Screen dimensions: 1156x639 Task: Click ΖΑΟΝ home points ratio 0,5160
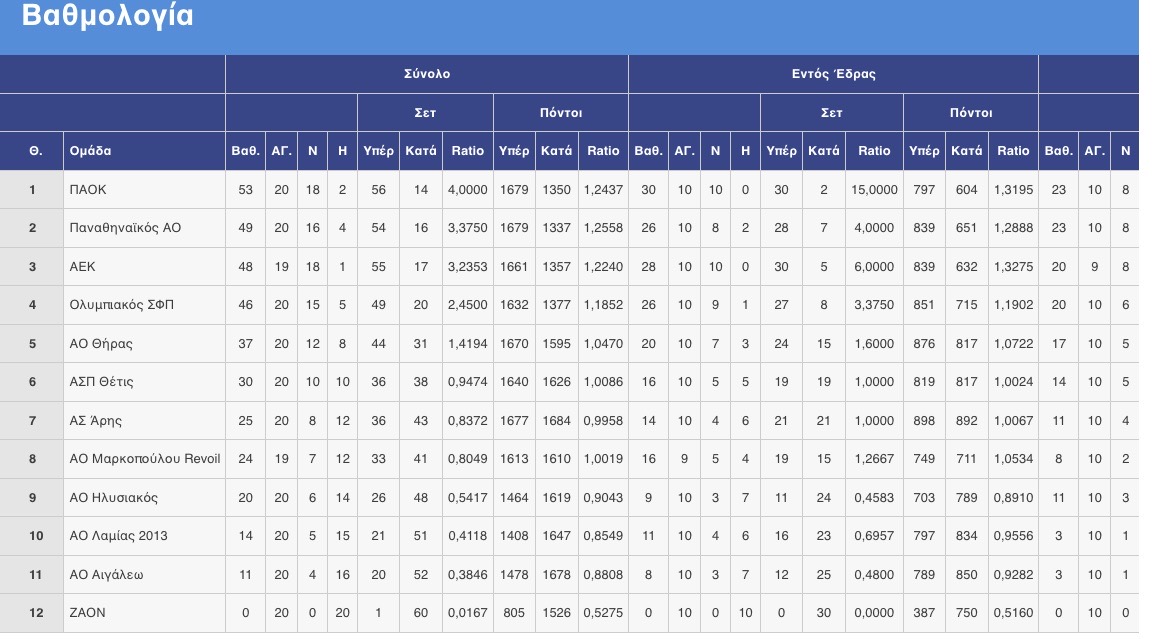[1013, 612]
